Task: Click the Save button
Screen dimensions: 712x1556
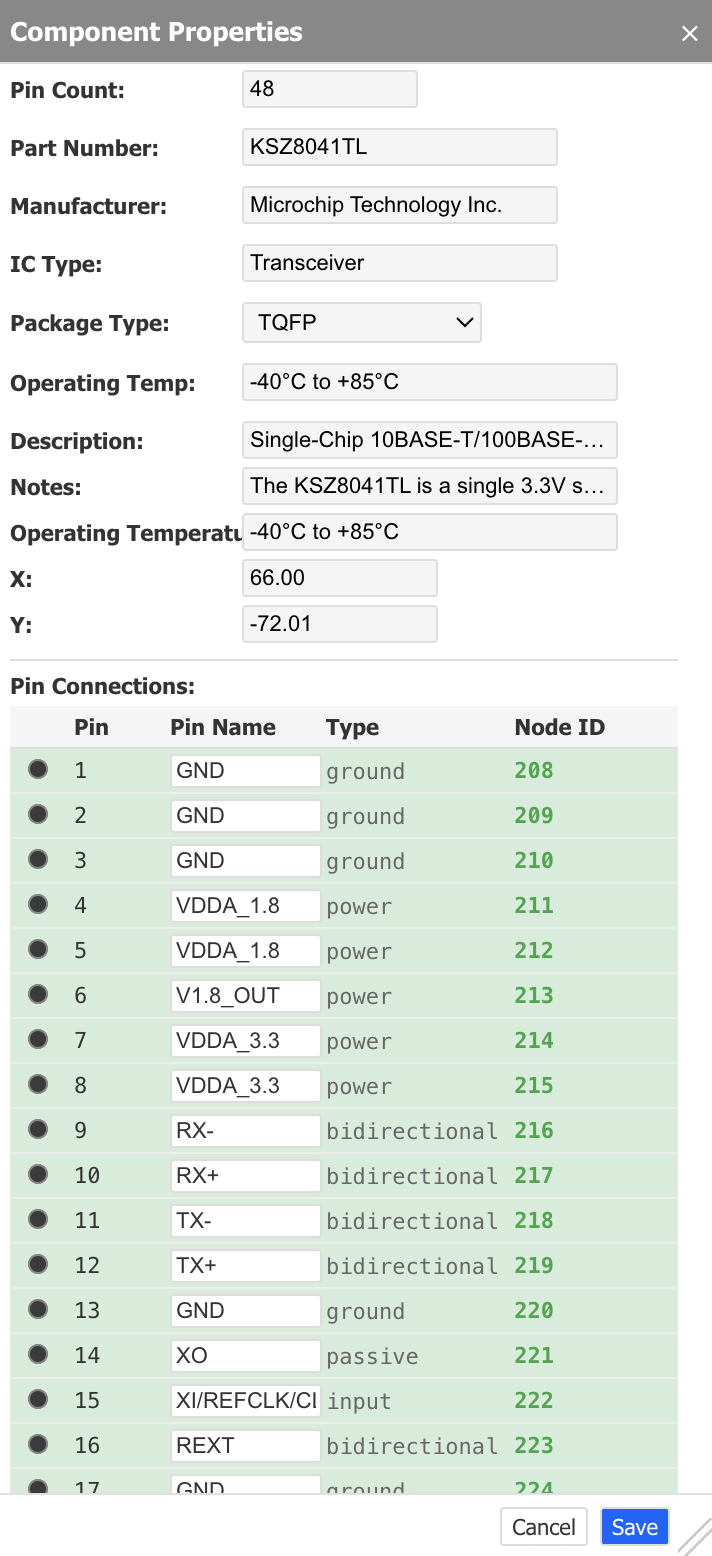Action: [634, 1526]
